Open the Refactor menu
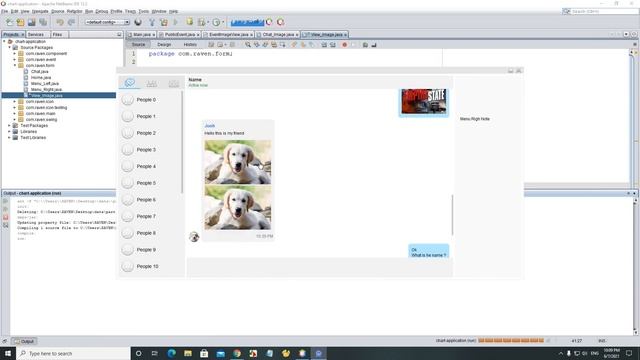 75,11
